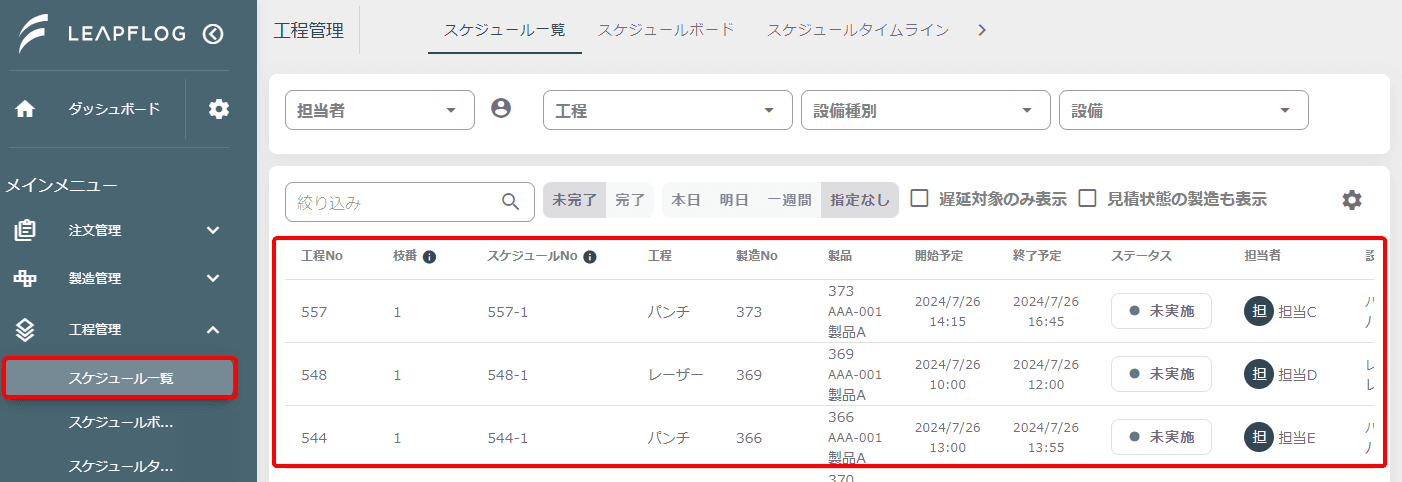Open the 担当者 dropdown
This screenshot has height=482, width=1402.
tap(380, 110)
